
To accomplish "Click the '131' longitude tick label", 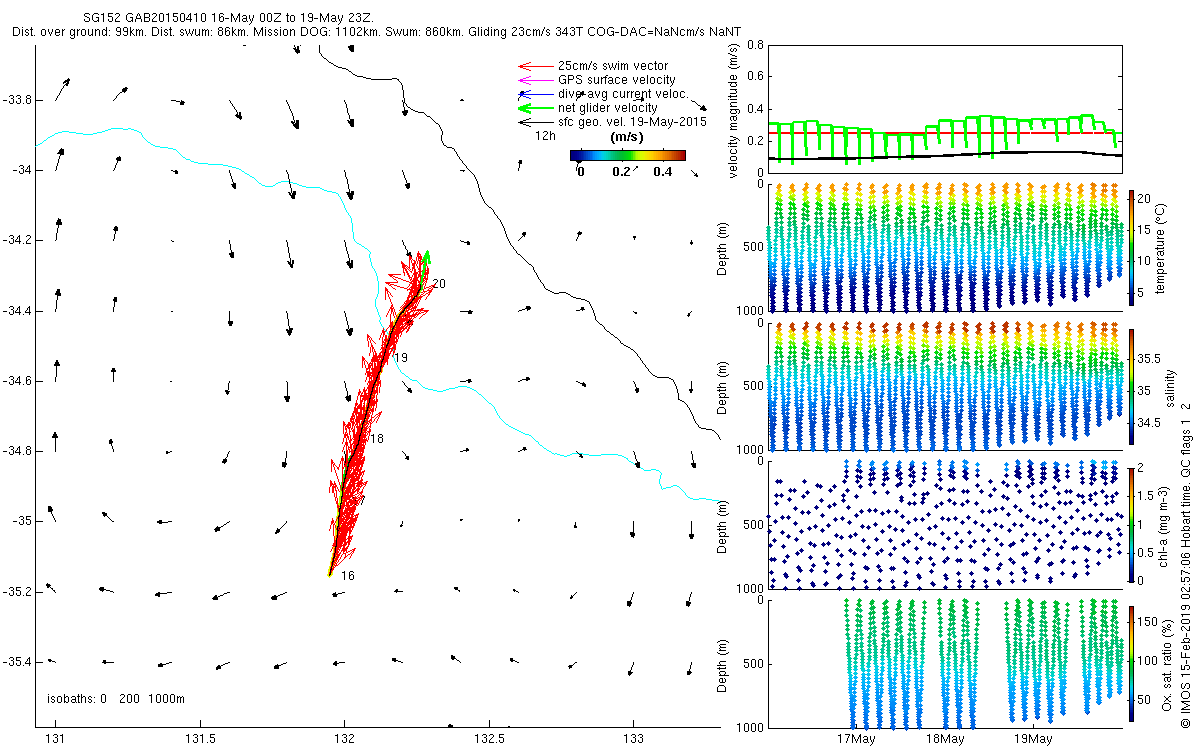I will point(56,739).
